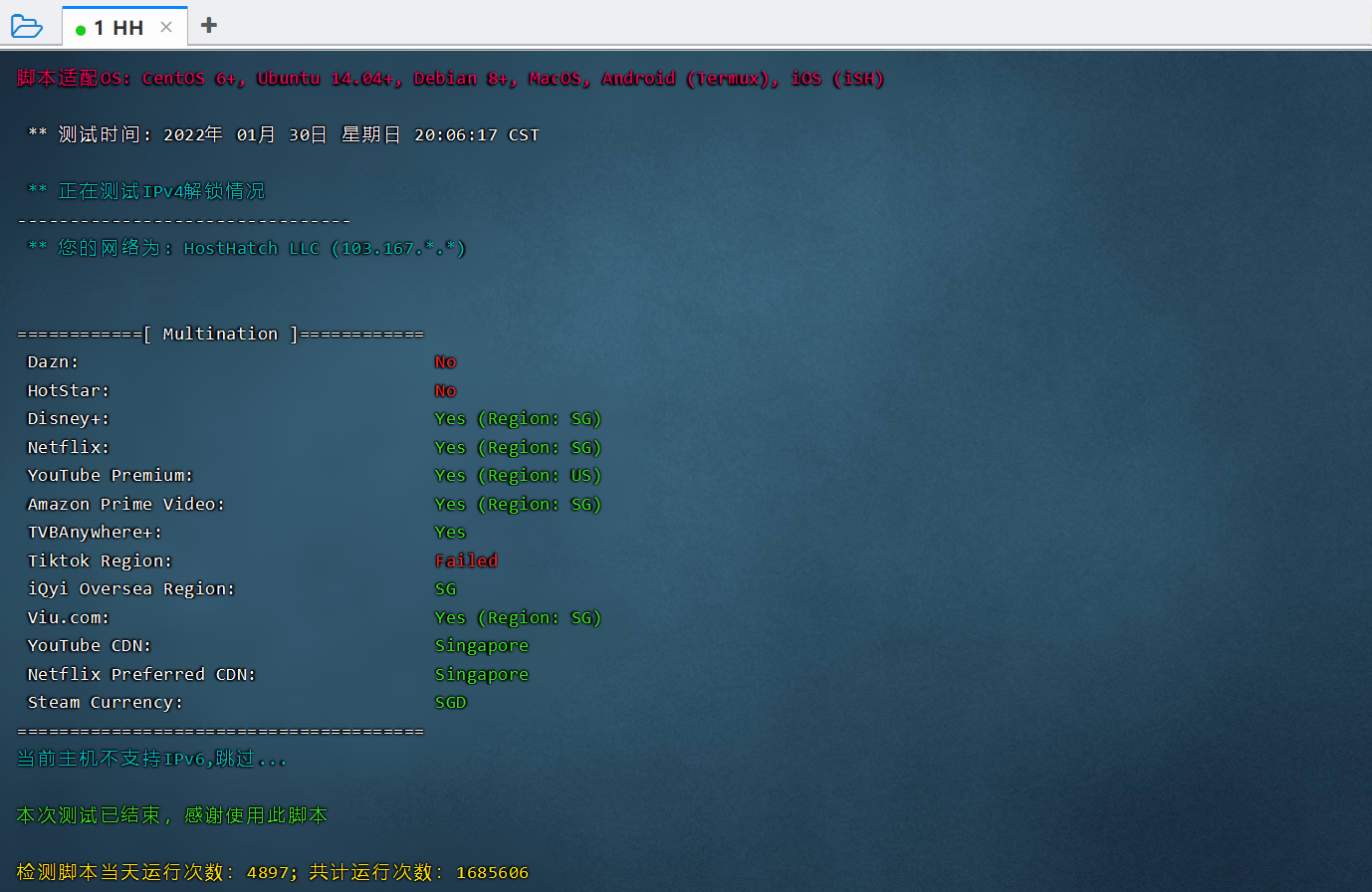1372x892 pixels.
Task: Click the YouTube CDN Singapore value
Action: [481, 646]
